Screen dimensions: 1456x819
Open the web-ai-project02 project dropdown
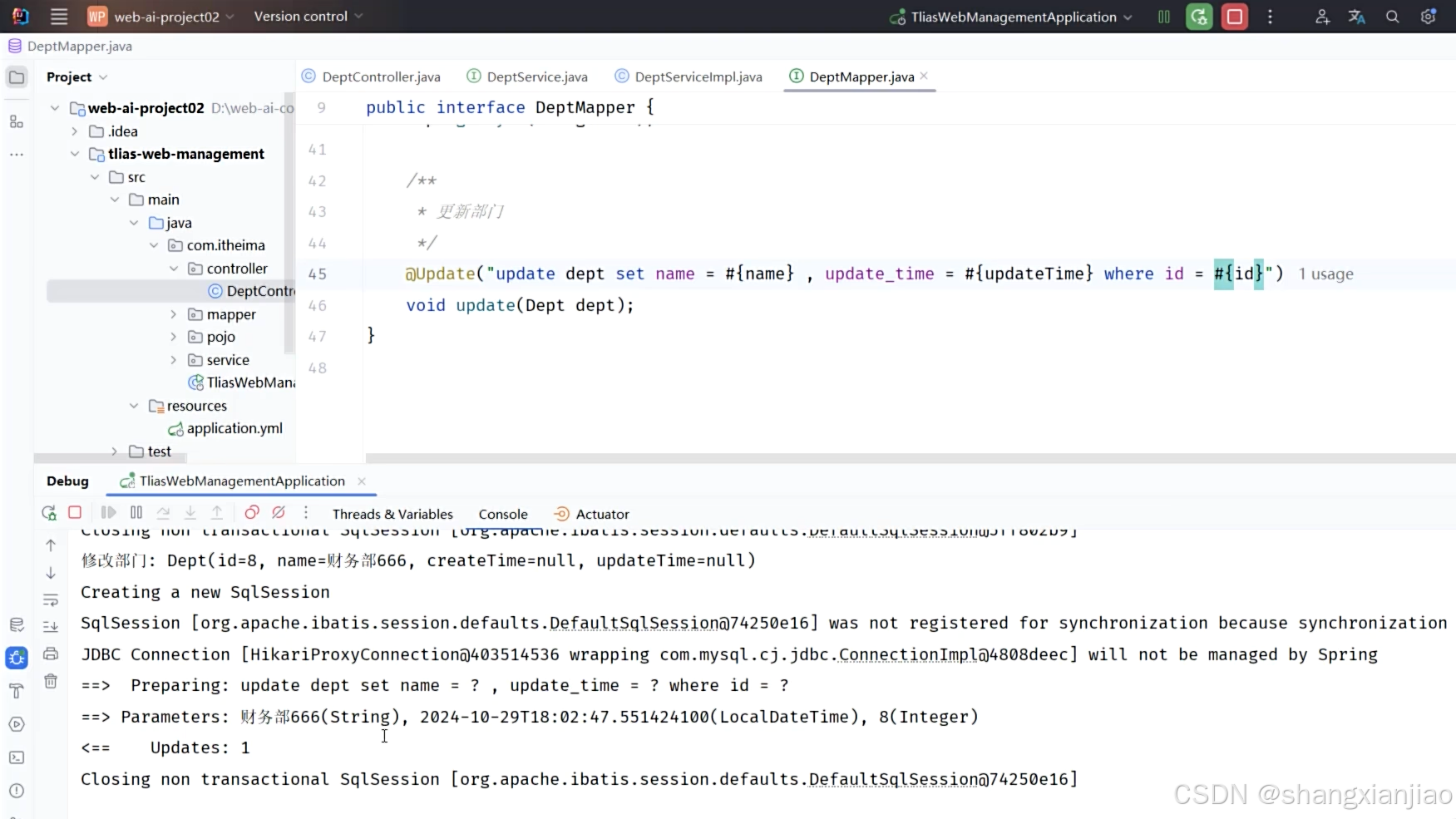click(161, 17)
